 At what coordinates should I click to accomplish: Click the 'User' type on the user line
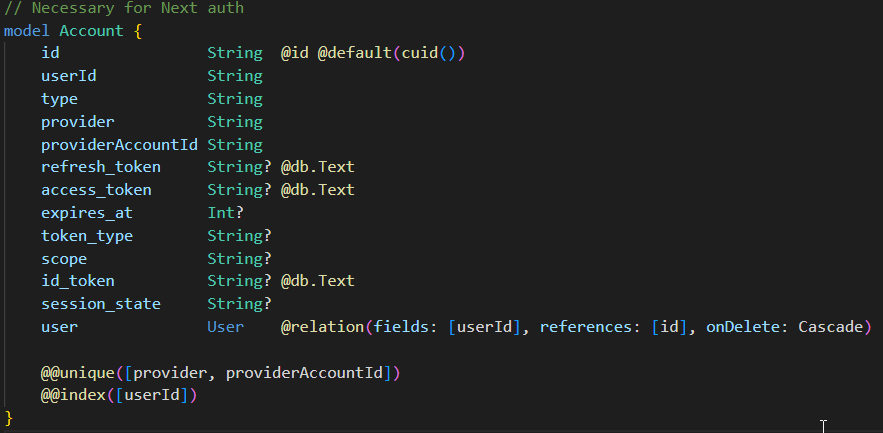tap(225, 327)
